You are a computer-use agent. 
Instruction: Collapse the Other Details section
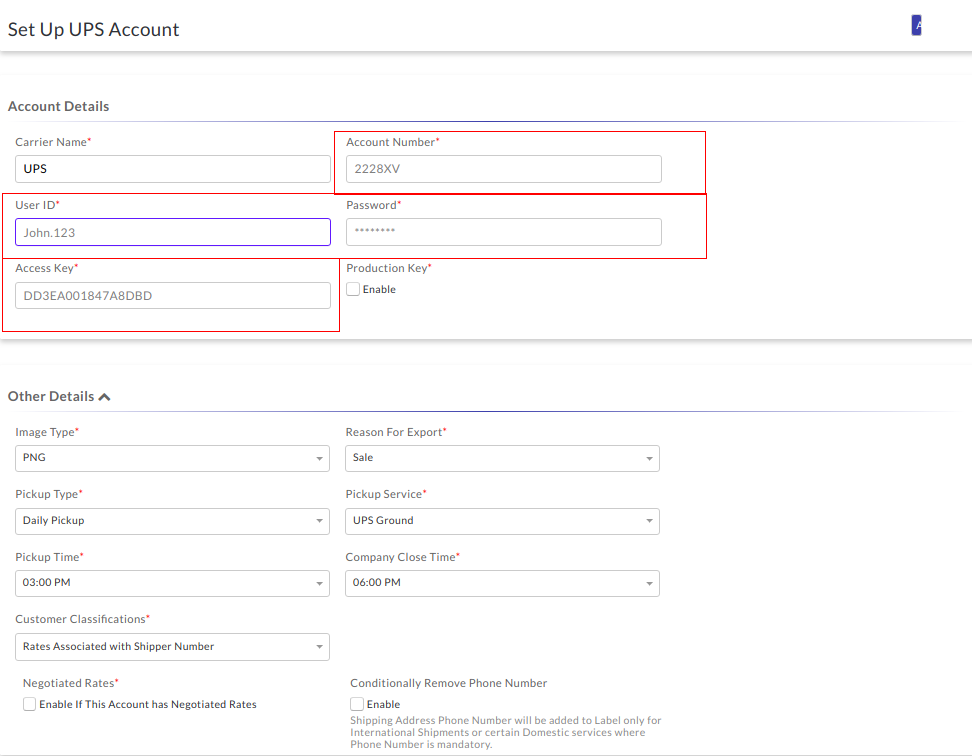coord(104,397)
